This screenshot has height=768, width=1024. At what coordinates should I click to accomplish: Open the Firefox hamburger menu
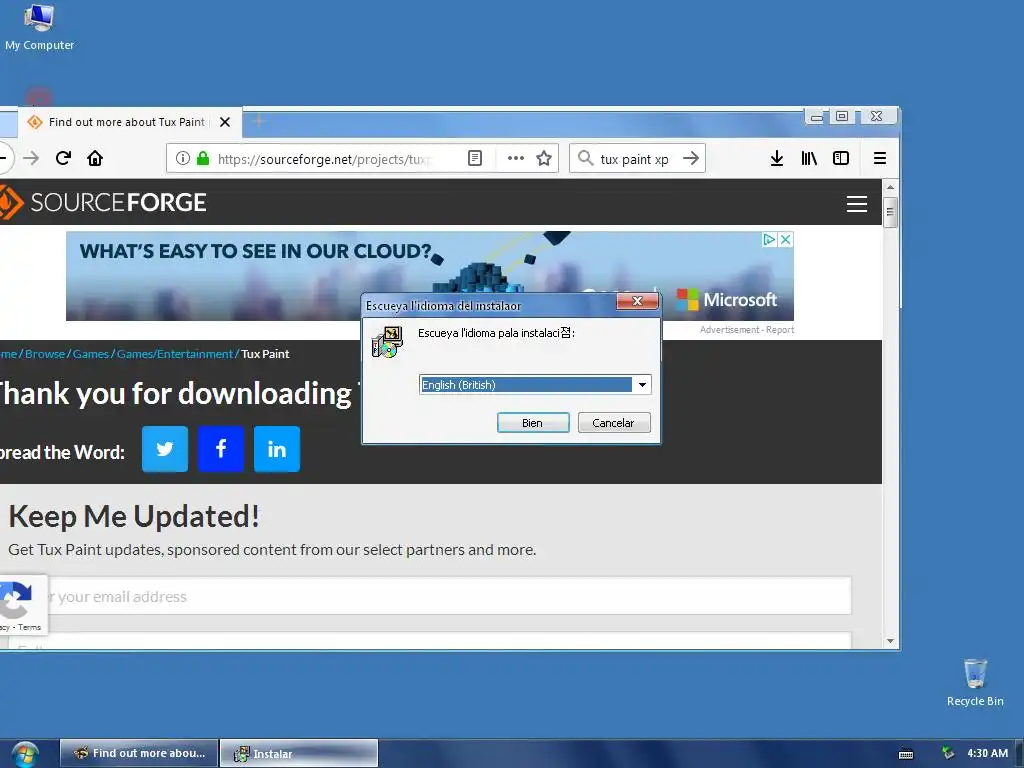point(880,158)
